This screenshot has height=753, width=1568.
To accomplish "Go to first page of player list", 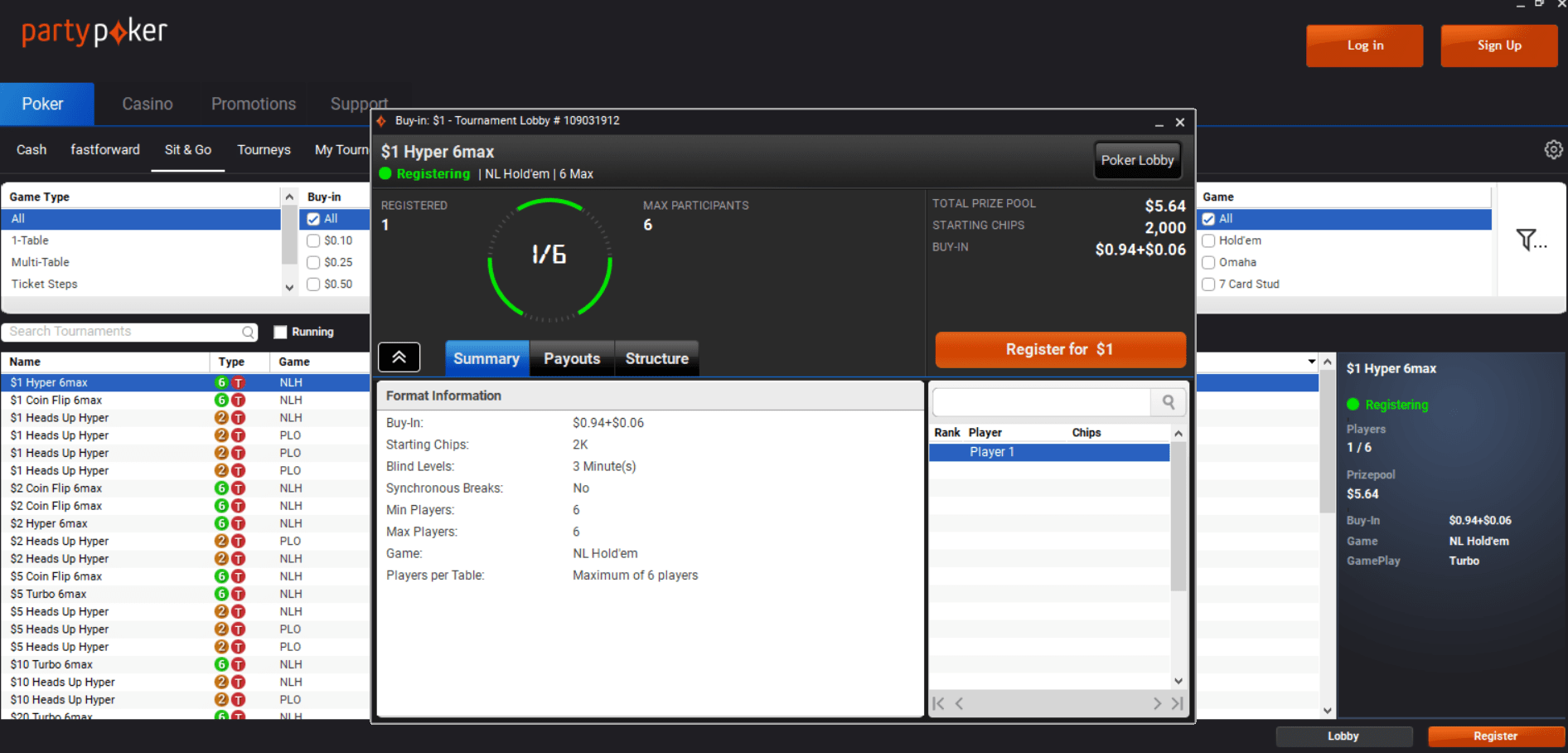I will click(x=938, y=703).
